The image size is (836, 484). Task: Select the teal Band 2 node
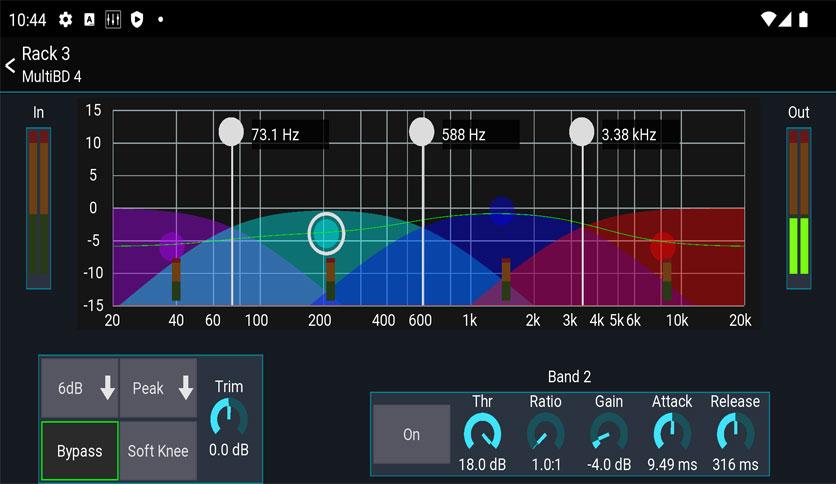pyautogui.click(x=326, y=233)
